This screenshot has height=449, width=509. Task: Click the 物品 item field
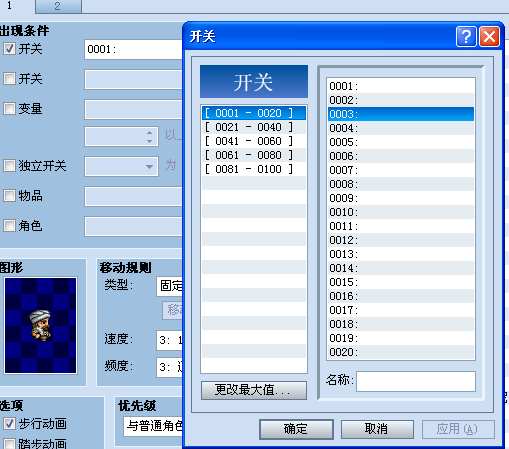[x=133, y=196]
